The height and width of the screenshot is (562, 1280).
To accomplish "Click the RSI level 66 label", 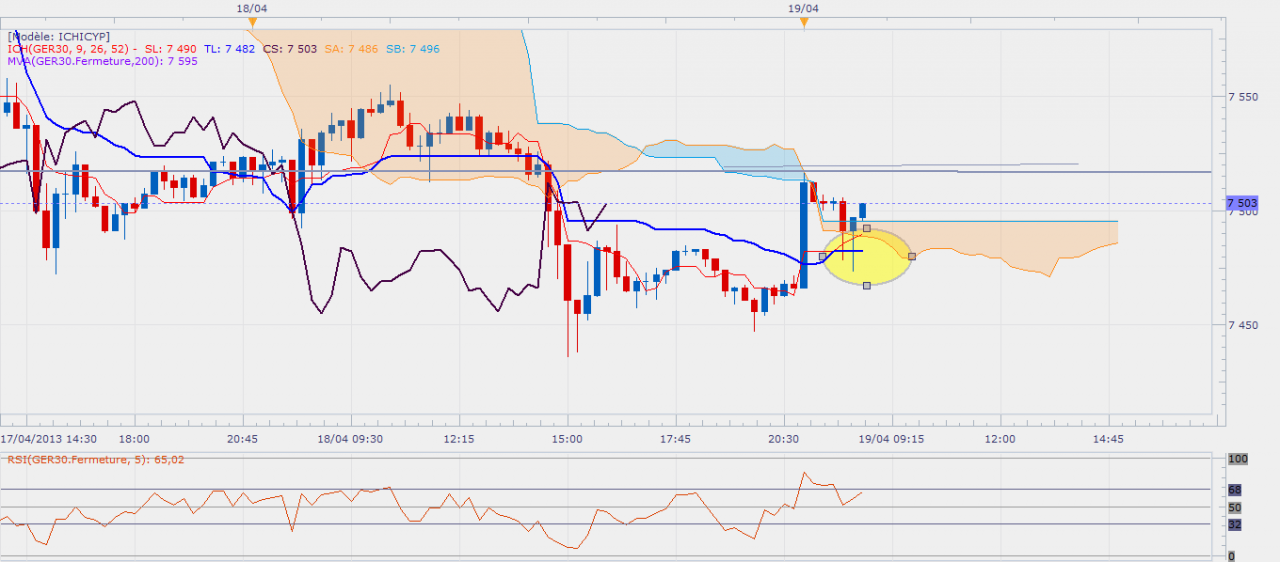I will [x=1235, y=490].
